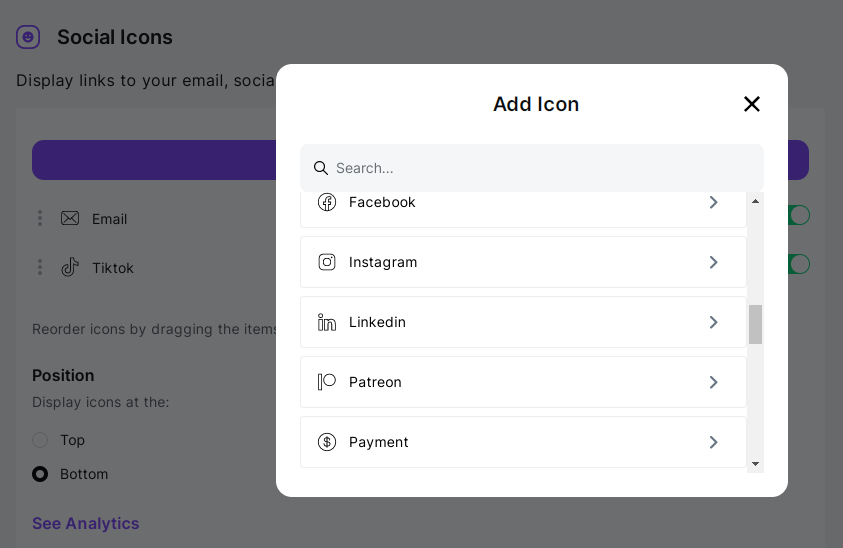Toggle the Tiktok icon switch
This screenshot has width=843, height=548.
[x=798, y=264]
